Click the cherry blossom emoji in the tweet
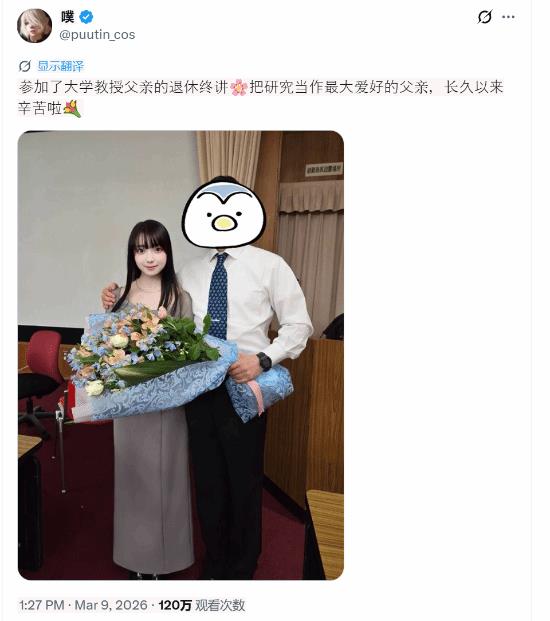The height and width of the screenshot is (621, 550). coord(239,88)
